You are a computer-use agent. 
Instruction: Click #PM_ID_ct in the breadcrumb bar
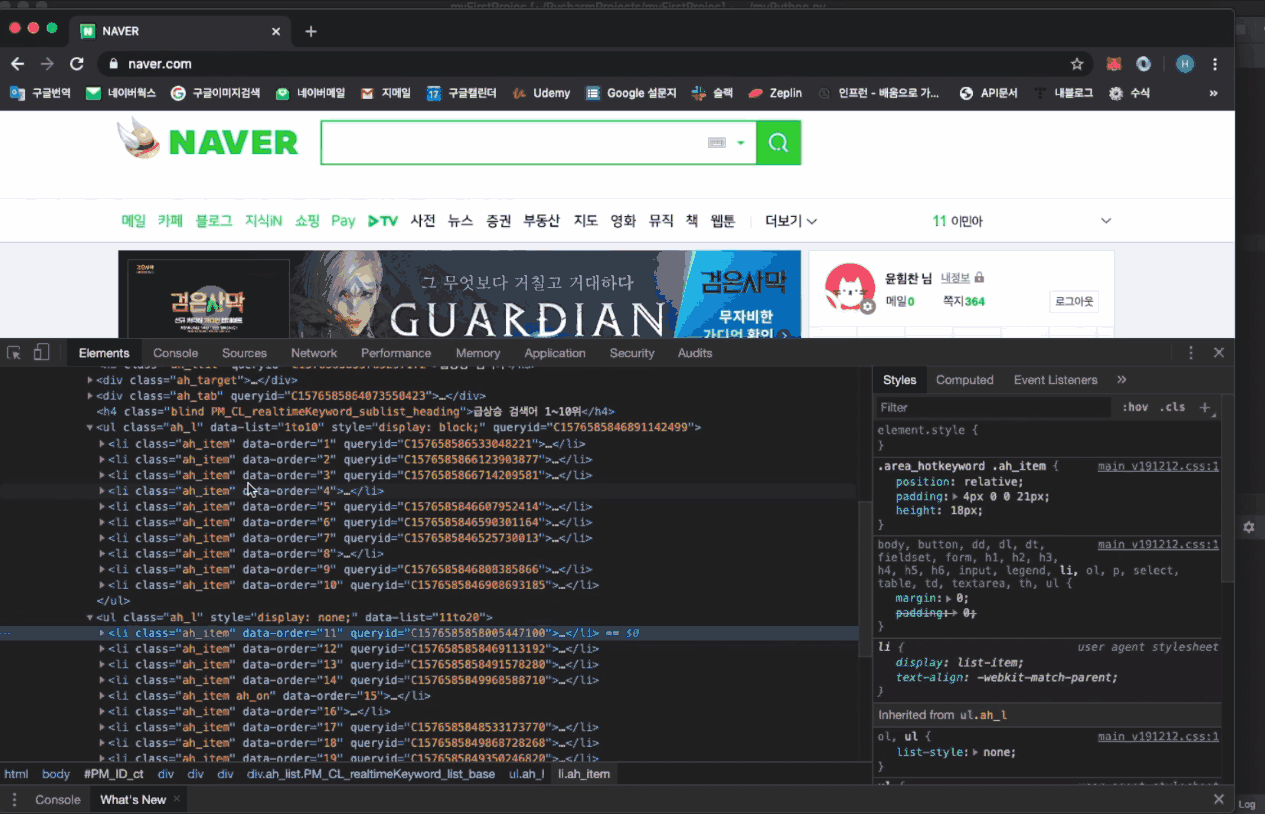click(114, 774)
